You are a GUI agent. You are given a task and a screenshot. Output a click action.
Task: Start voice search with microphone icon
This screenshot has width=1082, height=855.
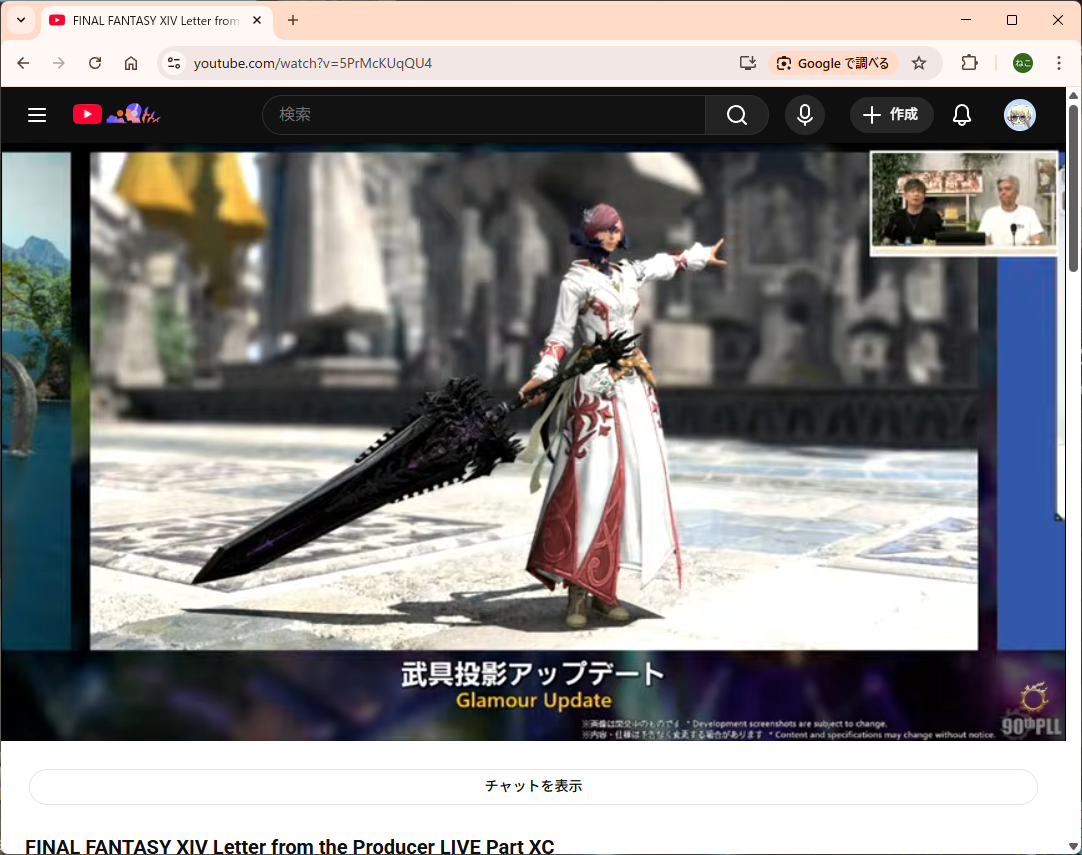click(x=805, y=115)
